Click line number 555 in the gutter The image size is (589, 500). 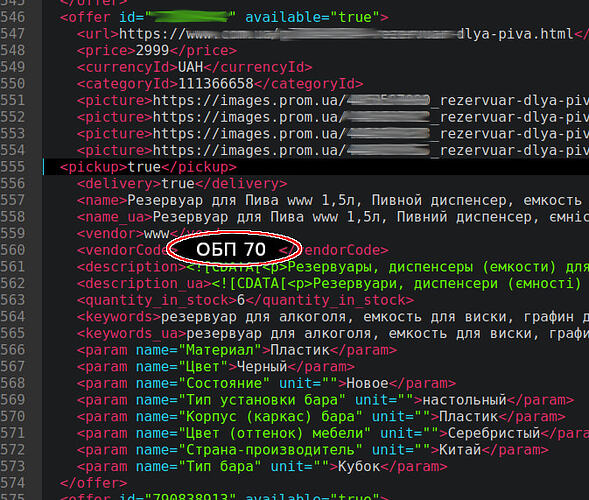pyautogui.click(x=12, y=167)
